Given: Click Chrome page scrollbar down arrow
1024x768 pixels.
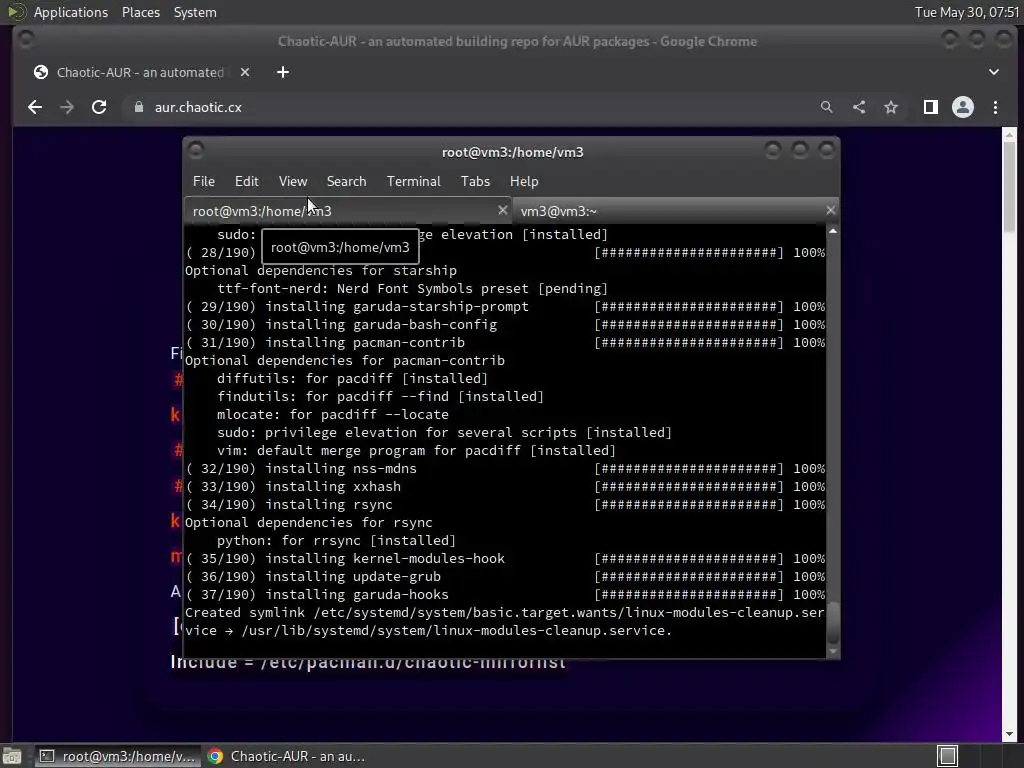Looking at the screenshot, I should (x=1010, y=734).
